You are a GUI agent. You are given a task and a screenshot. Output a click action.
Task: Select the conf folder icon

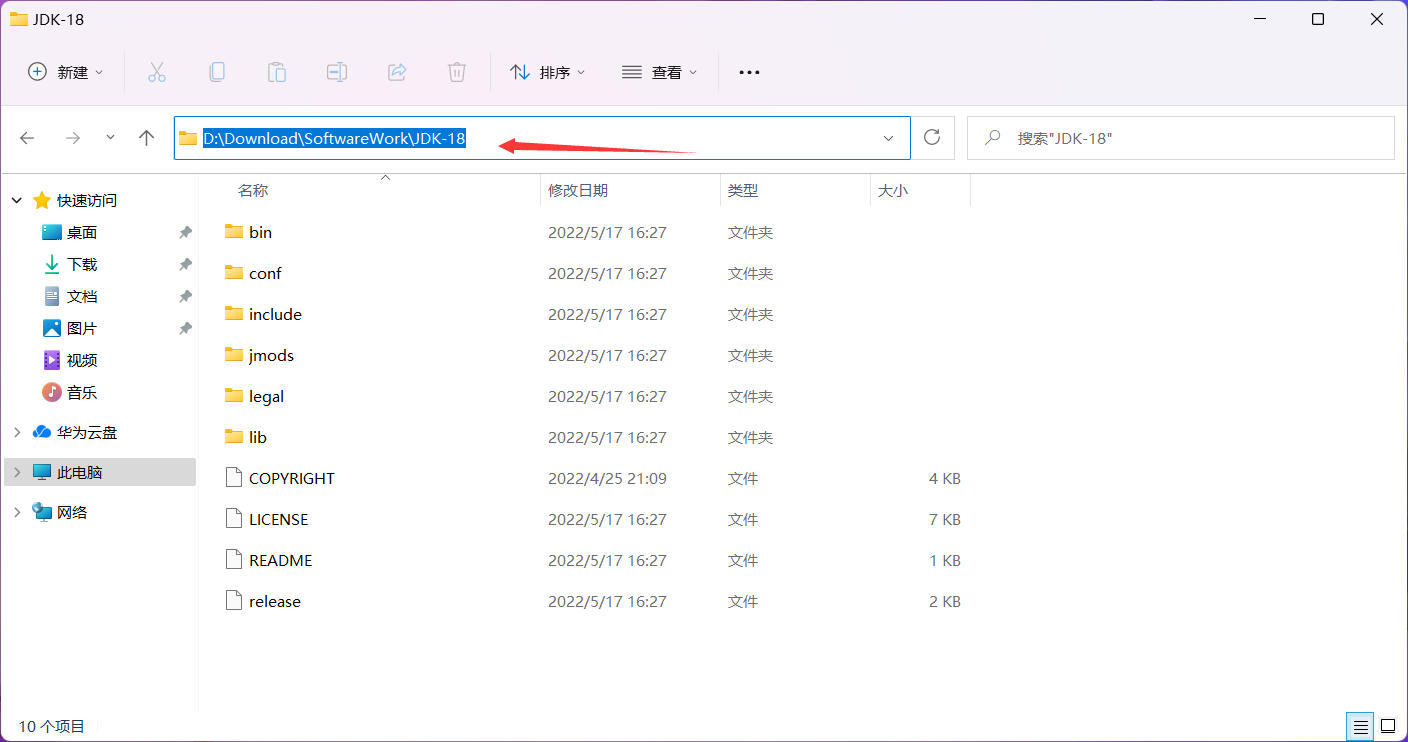[234, 273]
